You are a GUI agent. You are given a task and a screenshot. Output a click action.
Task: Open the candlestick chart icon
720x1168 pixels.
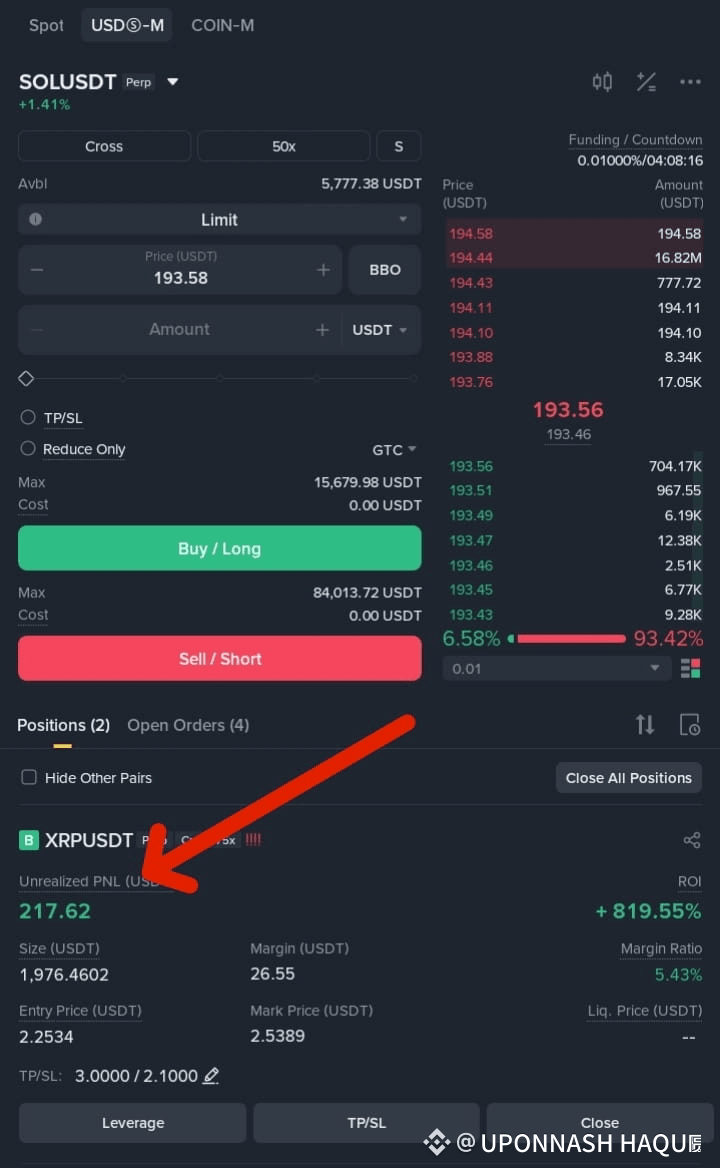[602, 82]
